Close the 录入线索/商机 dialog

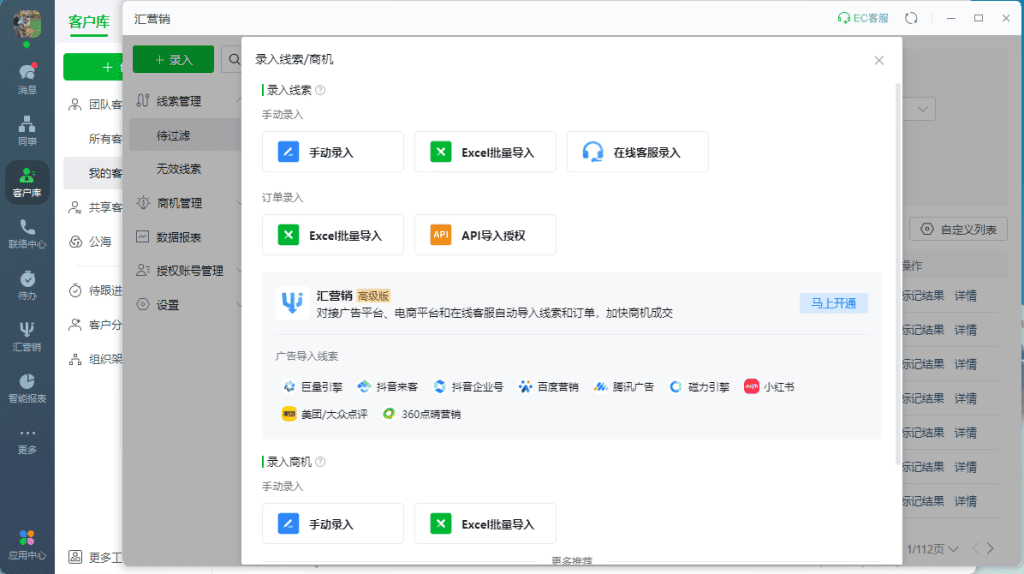pos(879,60)
